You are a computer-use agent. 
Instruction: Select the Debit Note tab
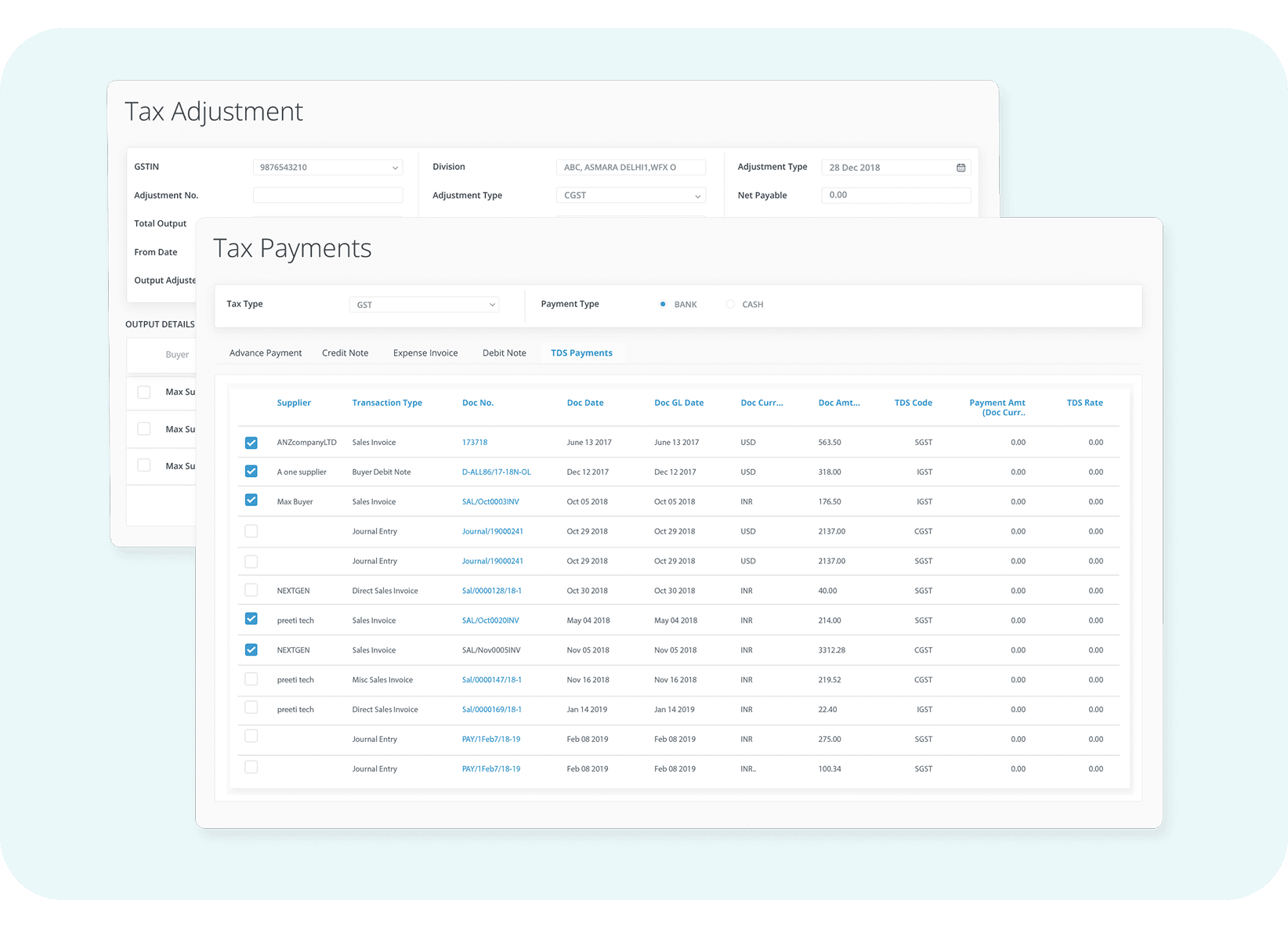click(504, 353)
